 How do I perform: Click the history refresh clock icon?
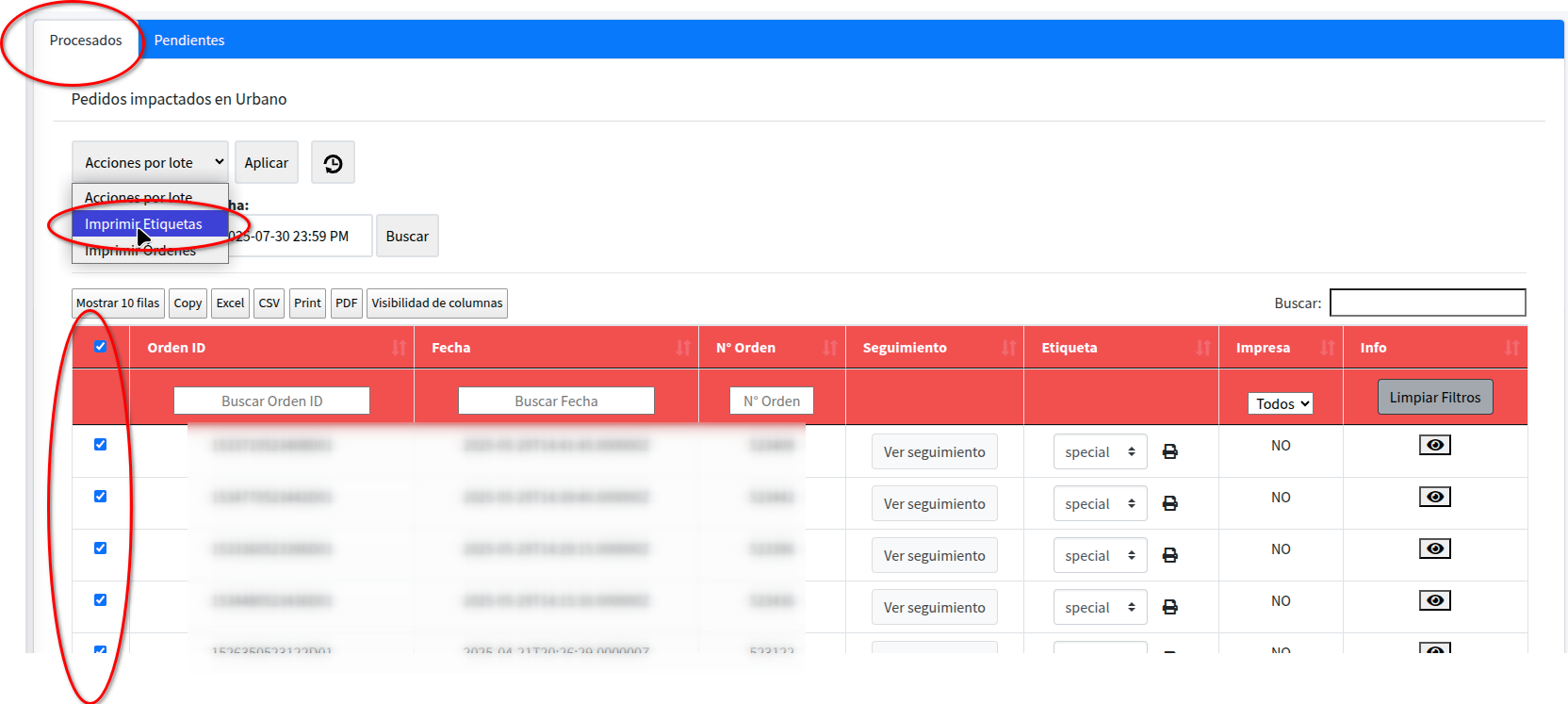pos(333,163)
